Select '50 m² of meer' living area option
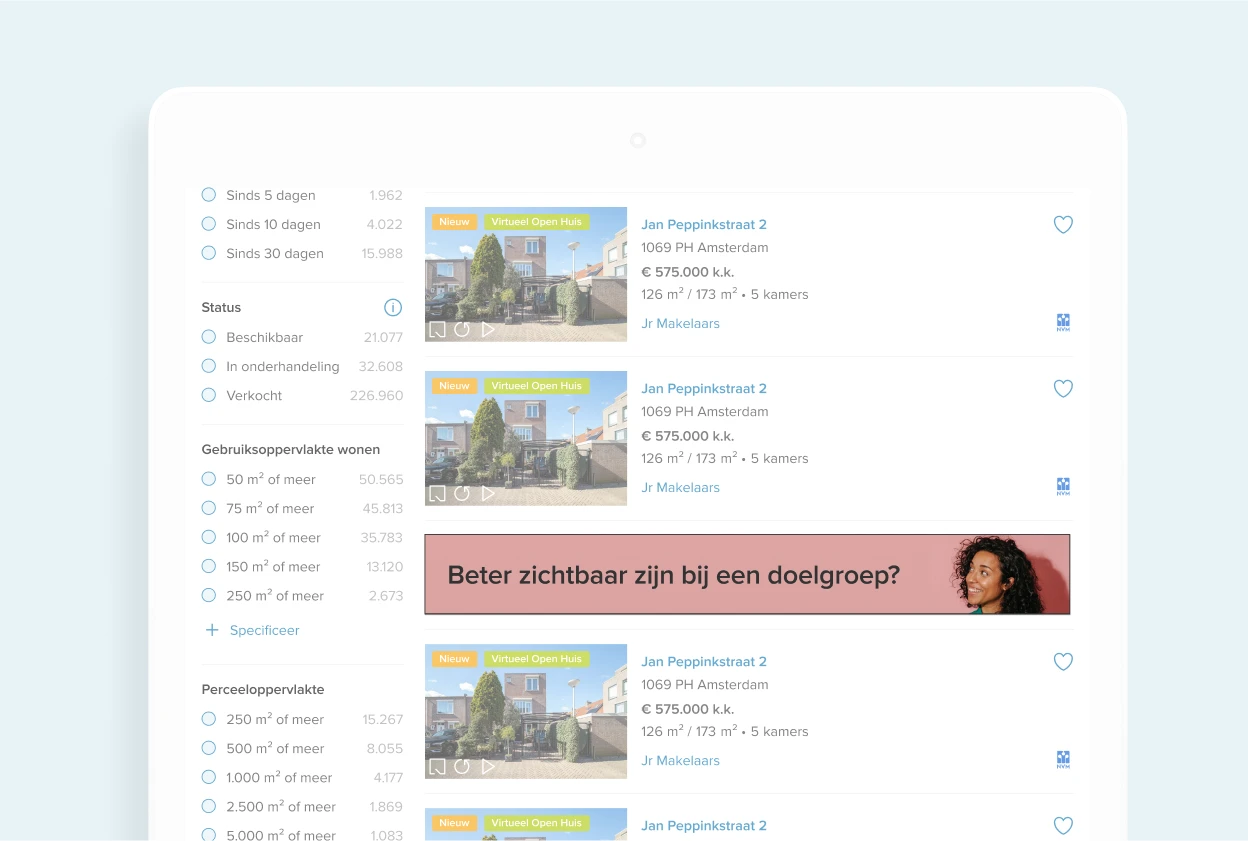This screenshot has height=841, width=1248. click(x=209, y=479)
